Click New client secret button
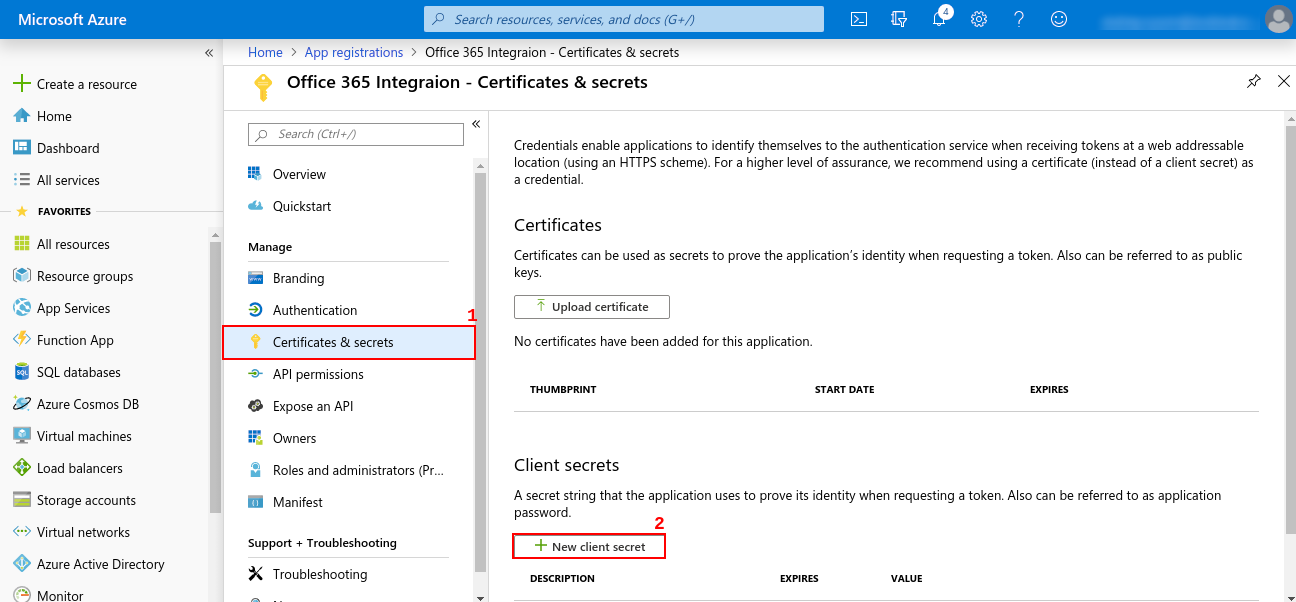 (x=589, y=547)
